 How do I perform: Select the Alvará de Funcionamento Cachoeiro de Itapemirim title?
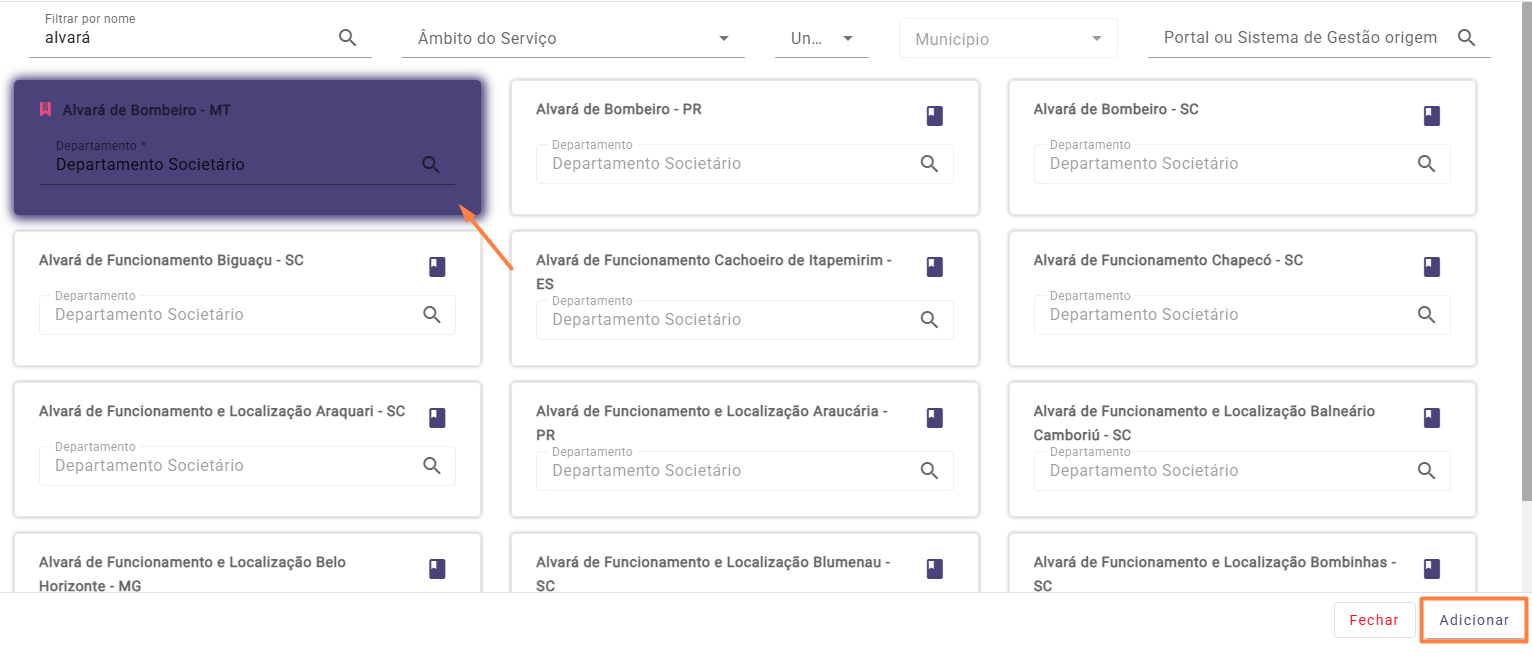(x=714, y=272)
